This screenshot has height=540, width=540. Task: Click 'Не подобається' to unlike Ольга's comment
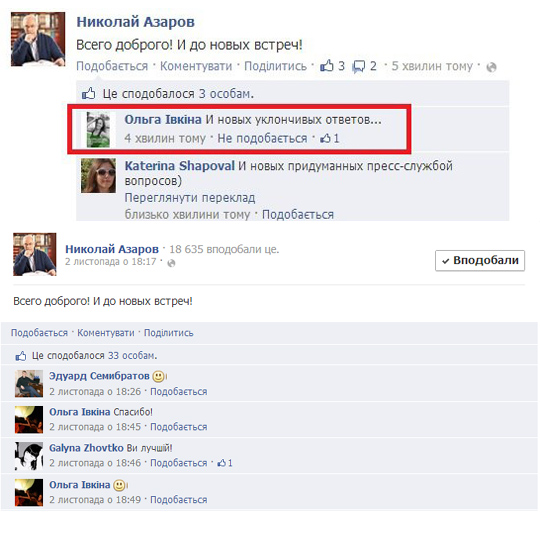click(262, 138)
